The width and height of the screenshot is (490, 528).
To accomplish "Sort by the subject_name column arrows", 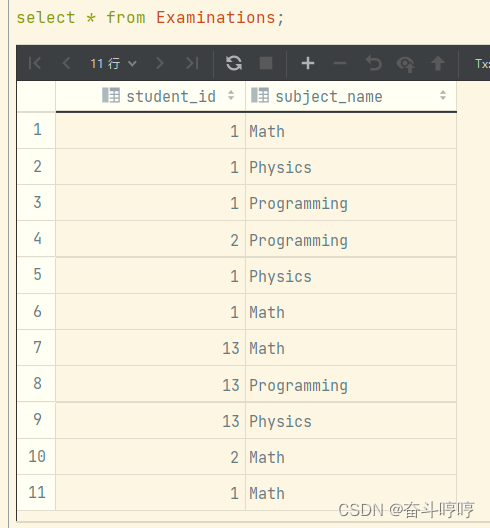I will pos(443,95).
